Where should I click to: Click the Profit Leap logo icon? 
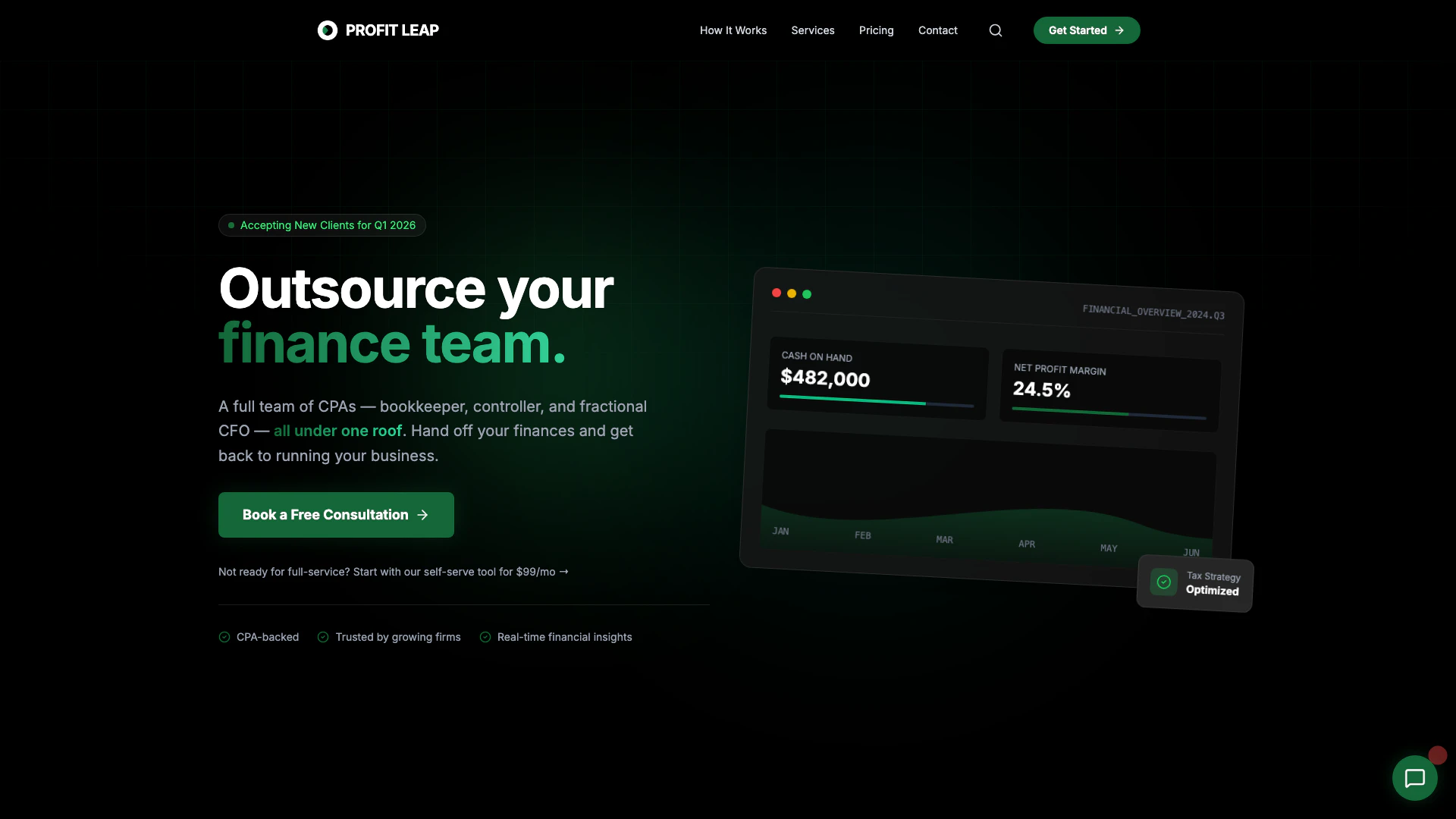click(x=328, y=30)
